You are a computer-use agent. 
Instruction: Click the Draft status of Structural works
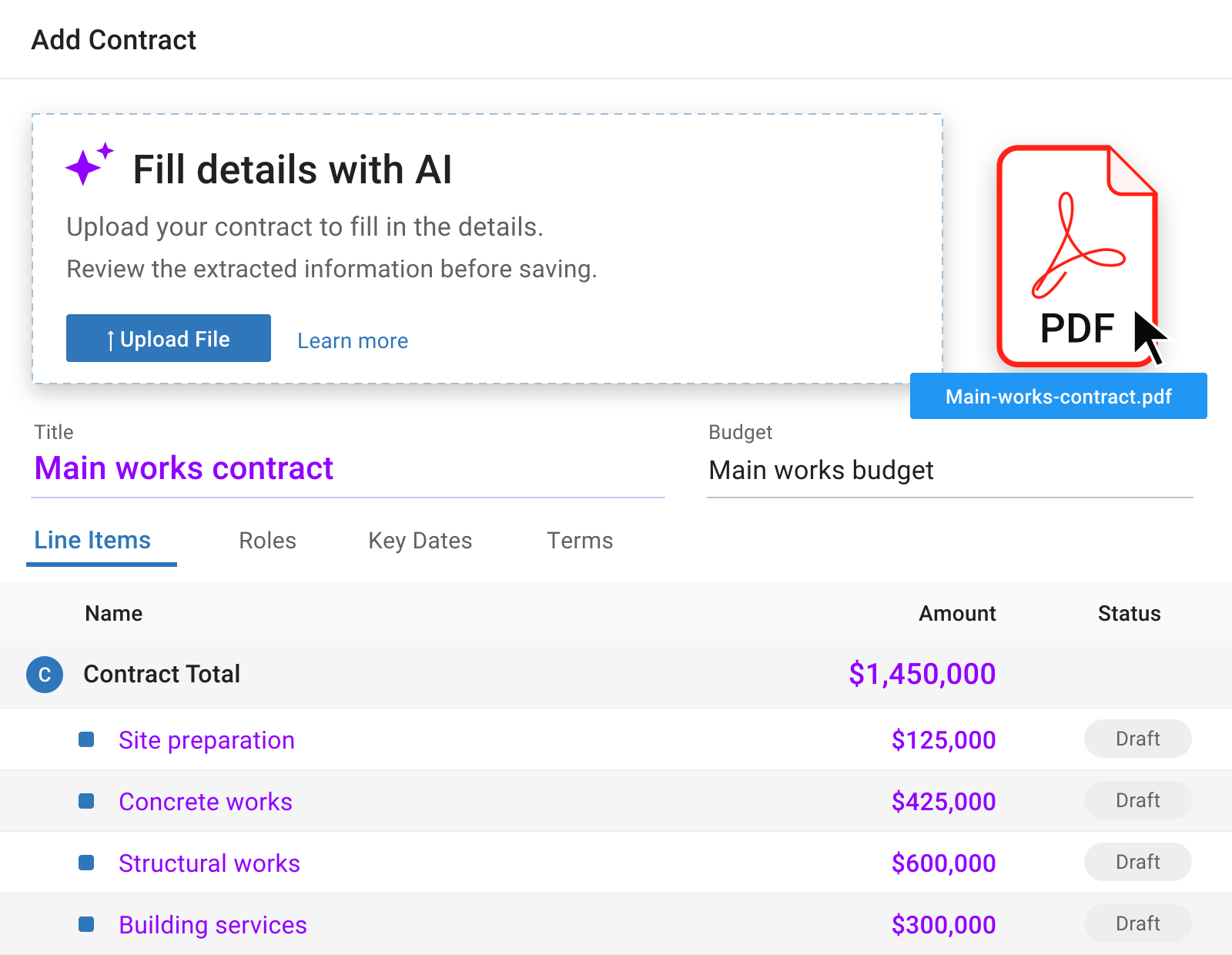[x=1138, y=862]
